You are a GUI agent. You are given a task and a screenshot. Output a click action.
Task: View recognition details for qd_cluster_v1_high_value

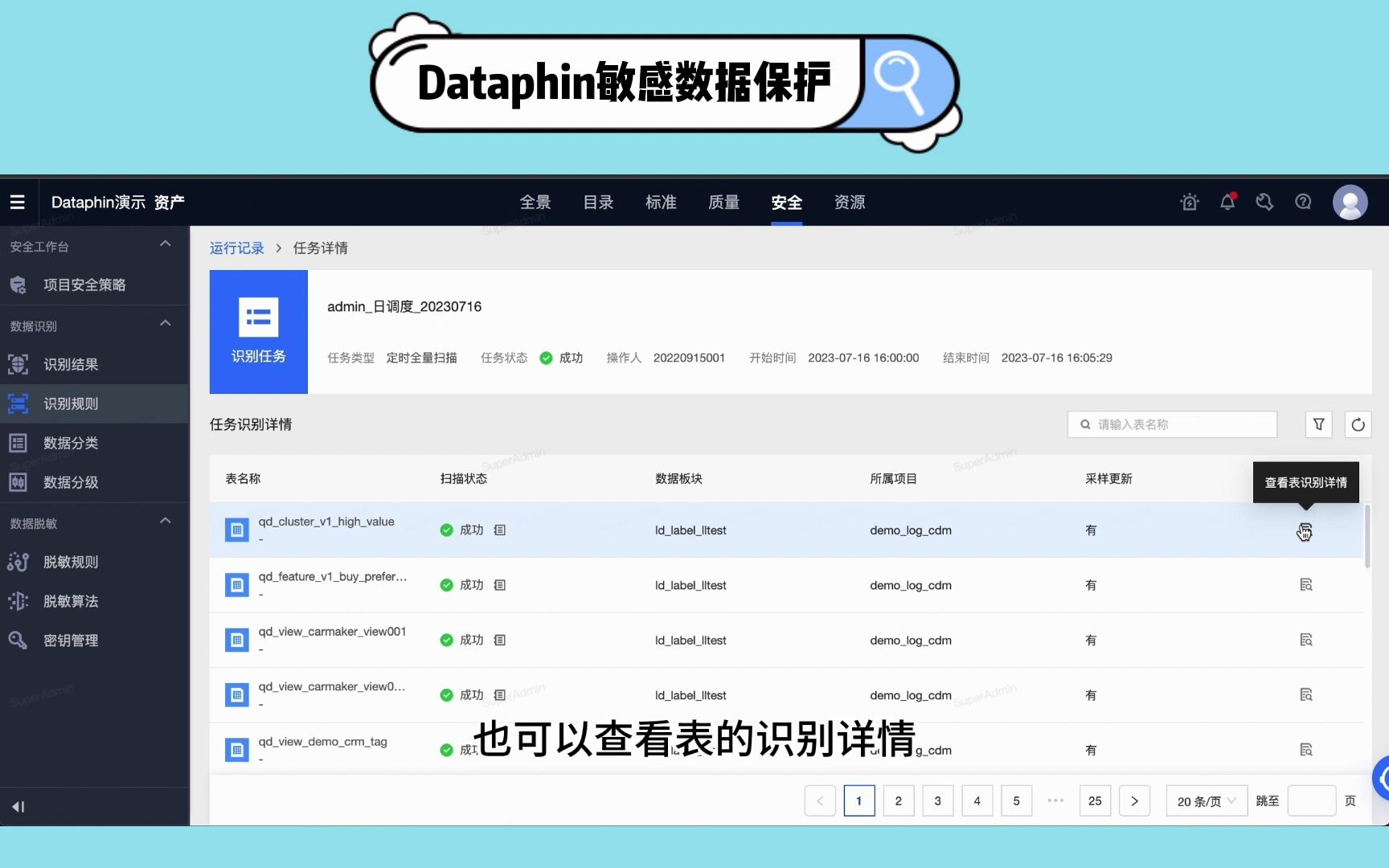click(1305, 530)
